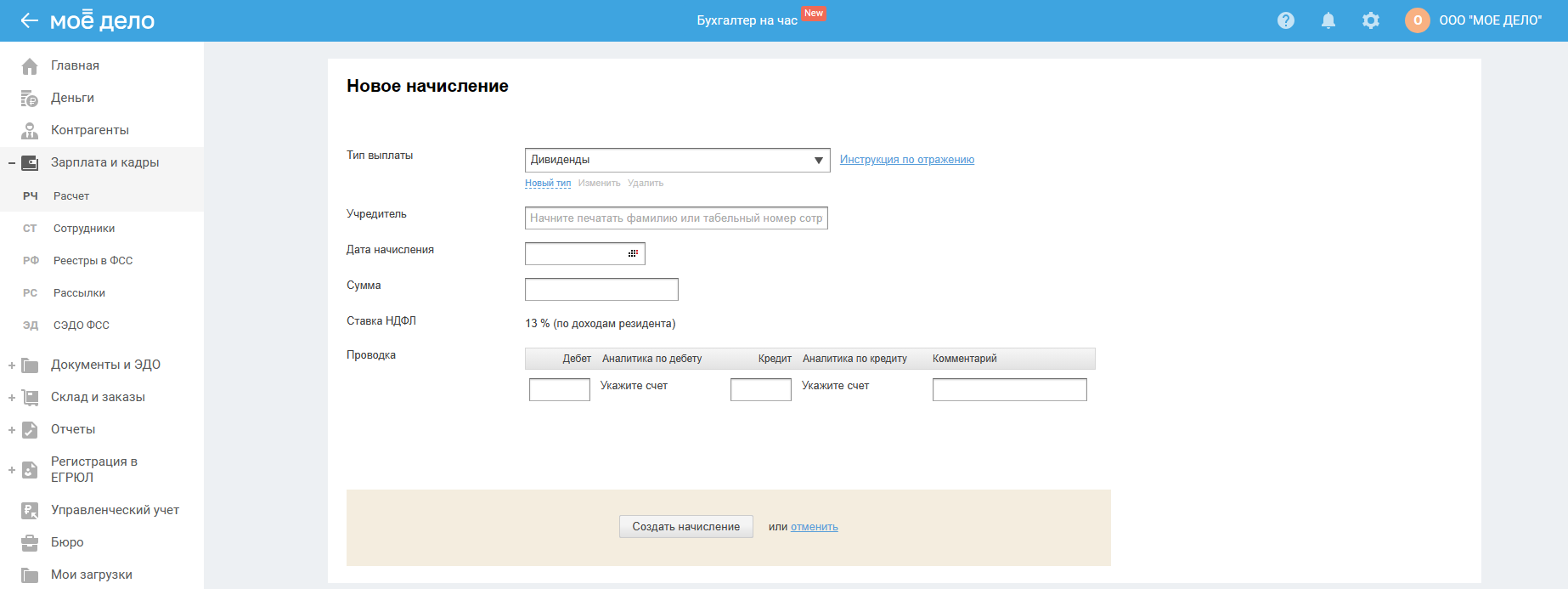Click the ООО "МОЕ ДЕЛО" account name

(x=1491, y=20)
